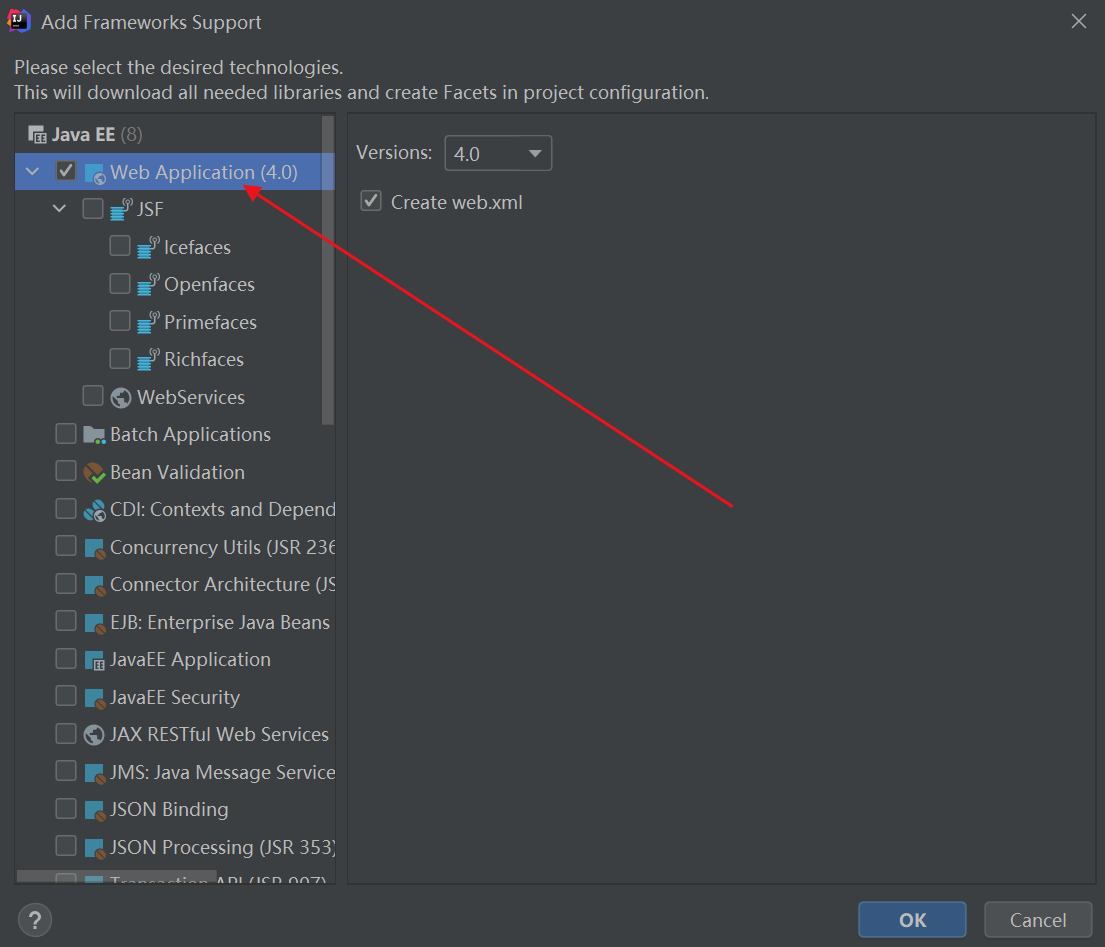Collapse the Web Application tree node
The height and width of the screenshot is (947, 1105).
(x=32, y=171)
